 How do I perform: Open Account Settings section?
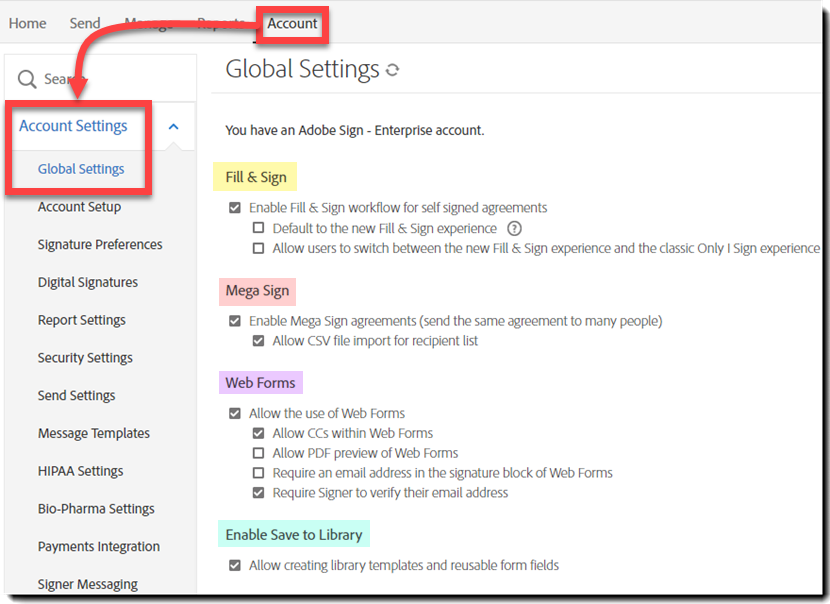tap(73, 126)
